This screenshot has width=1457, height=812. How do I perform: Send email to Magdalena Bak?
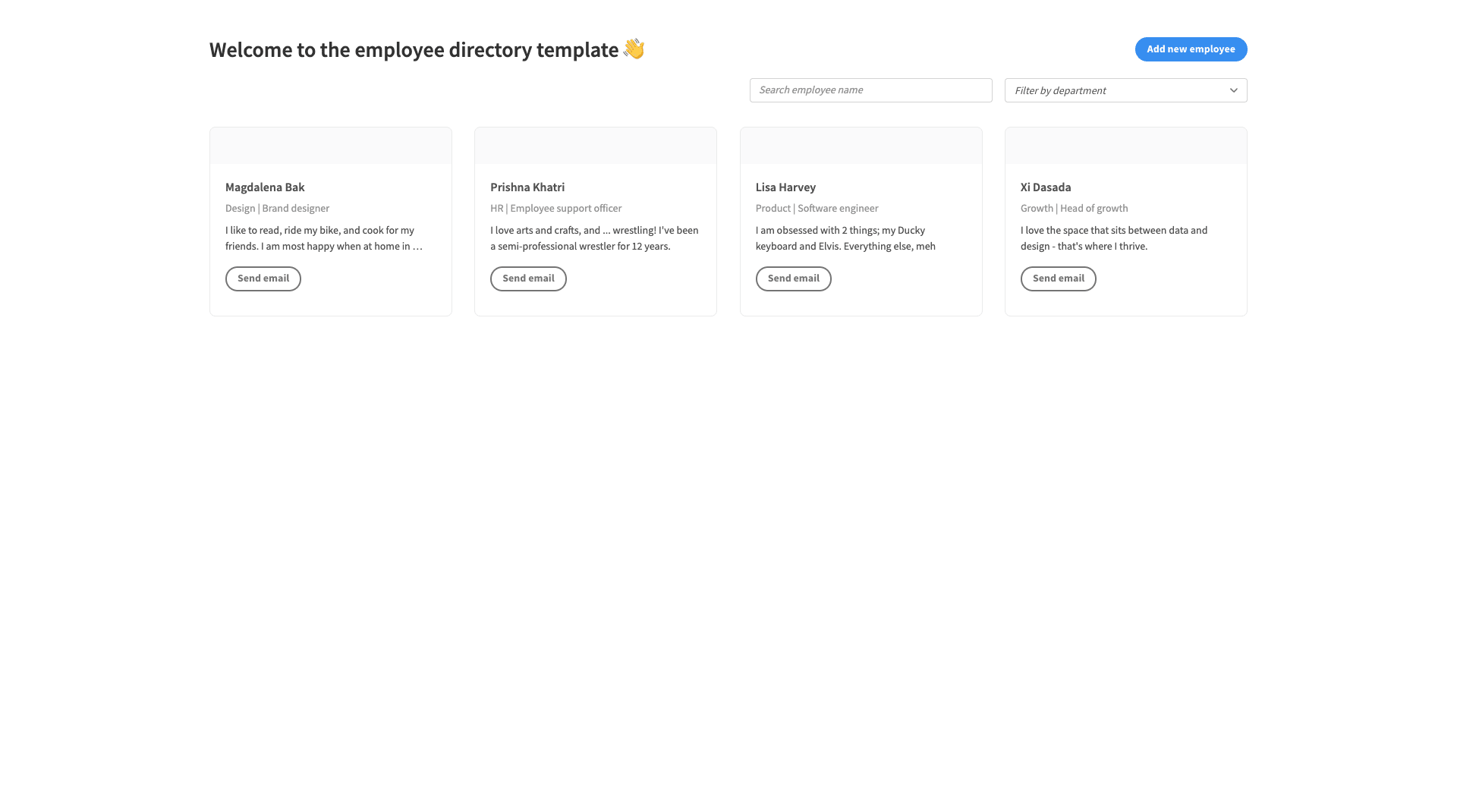[263, 279]
